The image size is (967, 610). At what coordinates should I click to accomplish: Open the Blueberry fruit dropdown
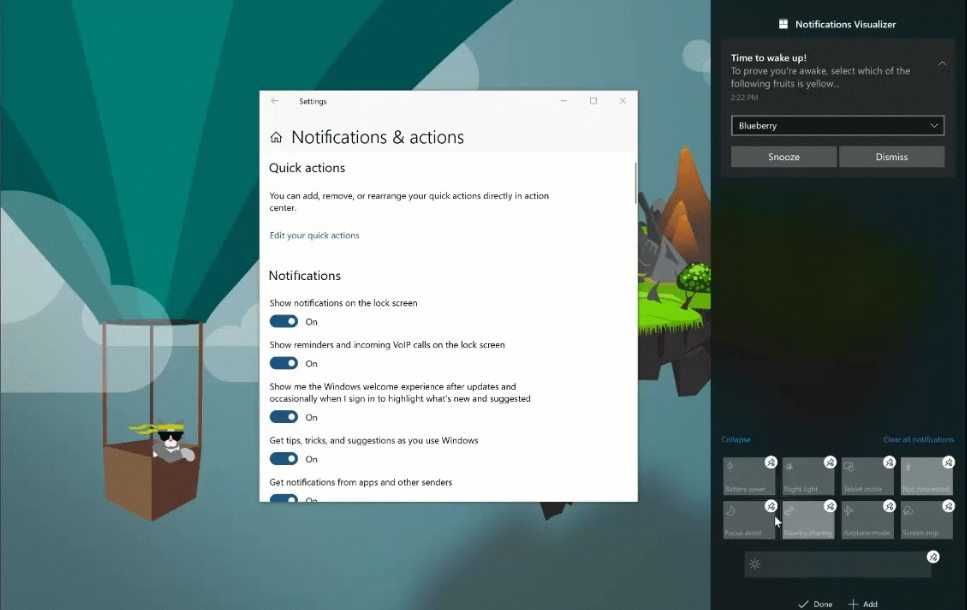pos(837,125)
